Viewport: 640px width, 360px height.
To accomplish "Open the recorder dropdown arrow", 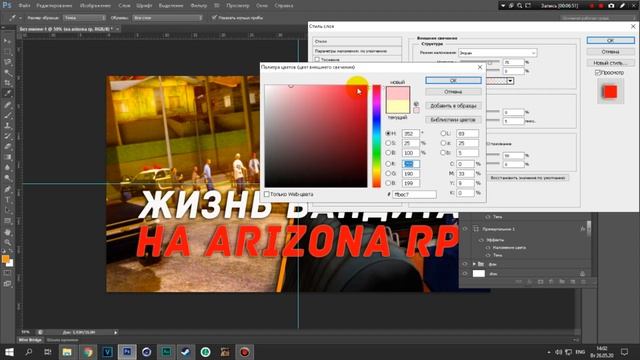I will pos(503,6).
